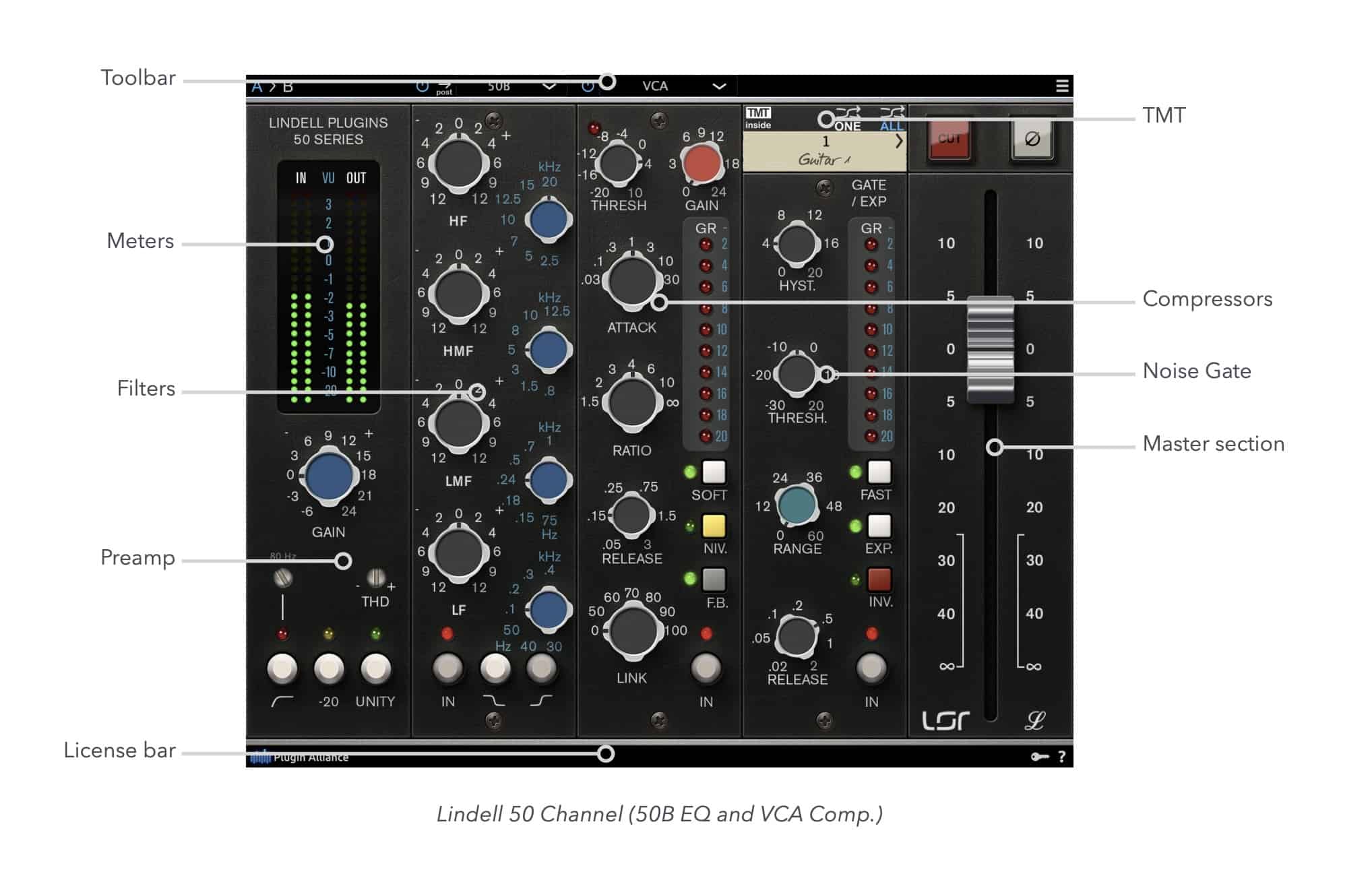1372x876 pixels.
Task: Click the gate RELEASE knob
Action: tap(797, 635)
